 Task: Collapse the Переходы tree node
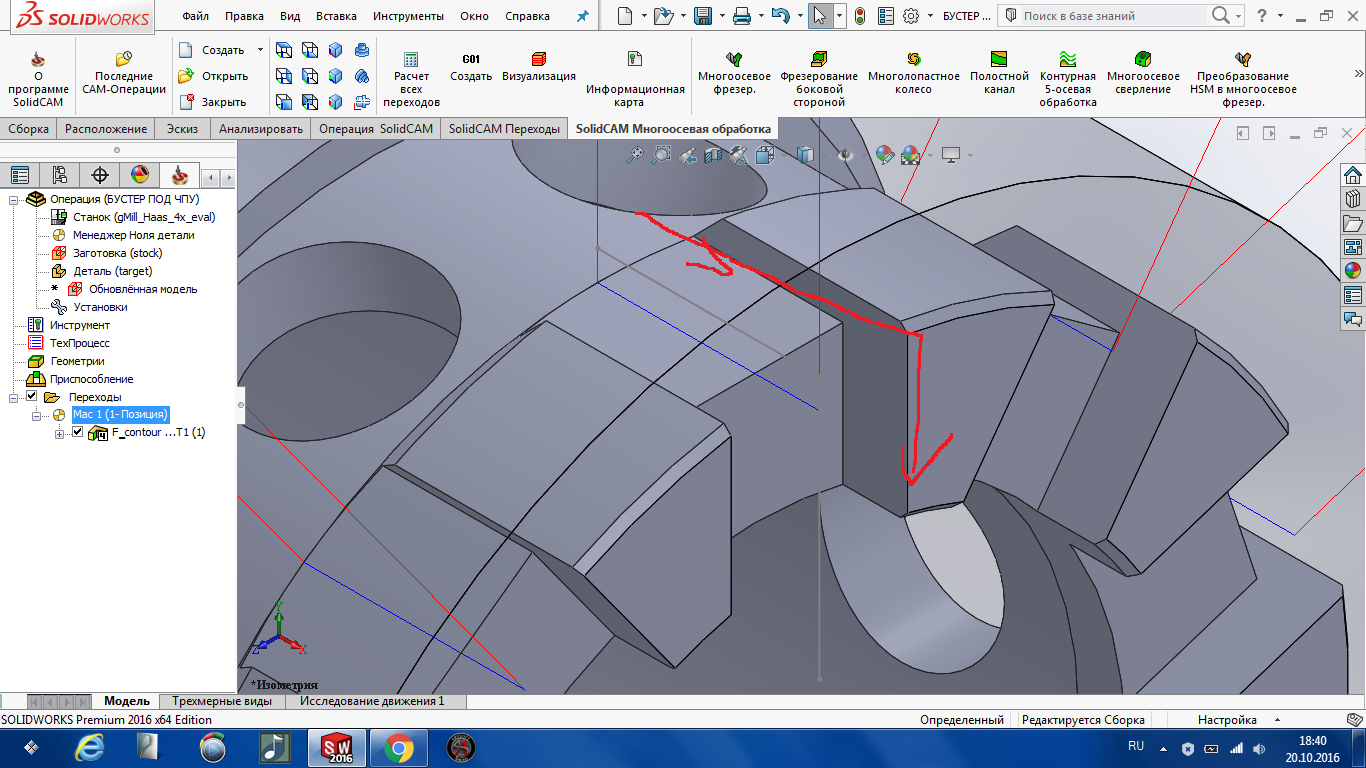click(14, 397)
